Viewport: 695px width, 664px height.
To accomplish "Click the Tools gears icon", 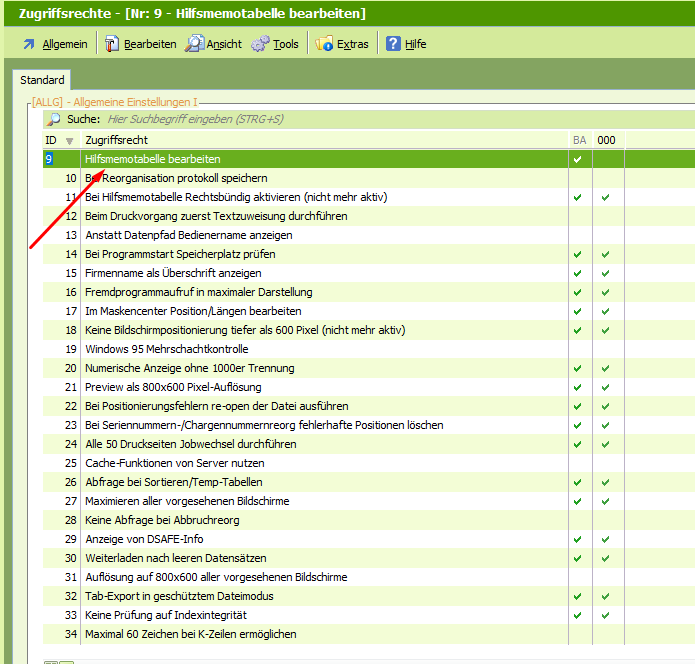I will click(260, 44).
